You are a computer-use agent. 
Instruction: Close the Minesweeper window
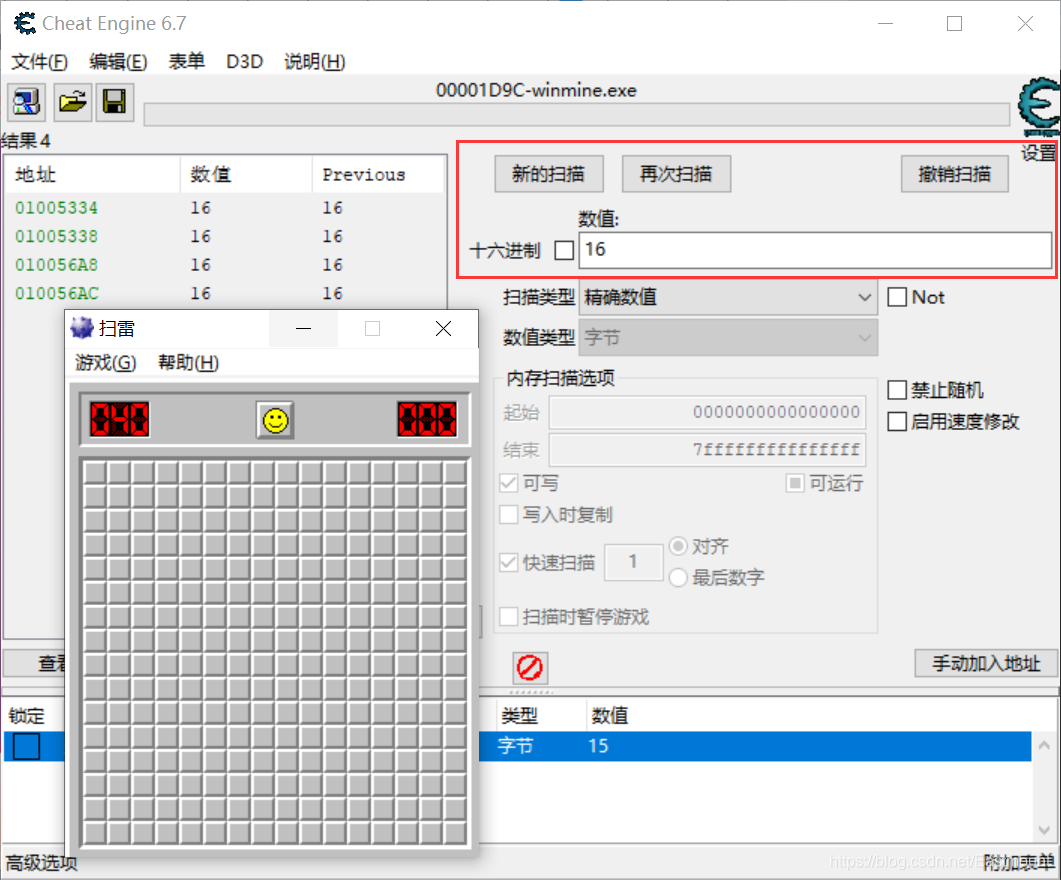tap(443, 329)
